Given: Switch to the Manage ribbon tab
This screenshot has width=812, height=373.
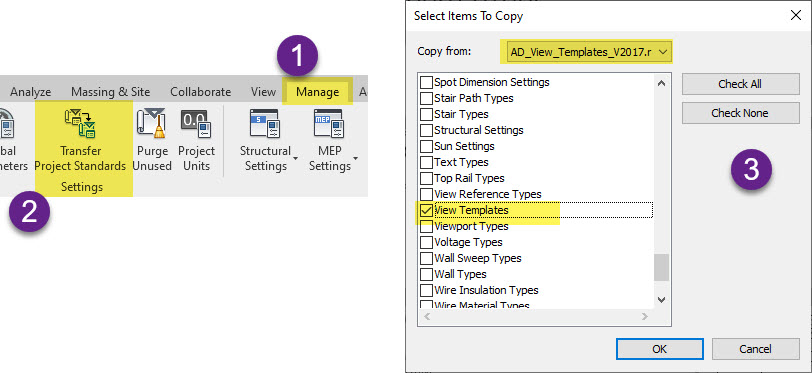Looking at the screenshot, I should 317,92.
